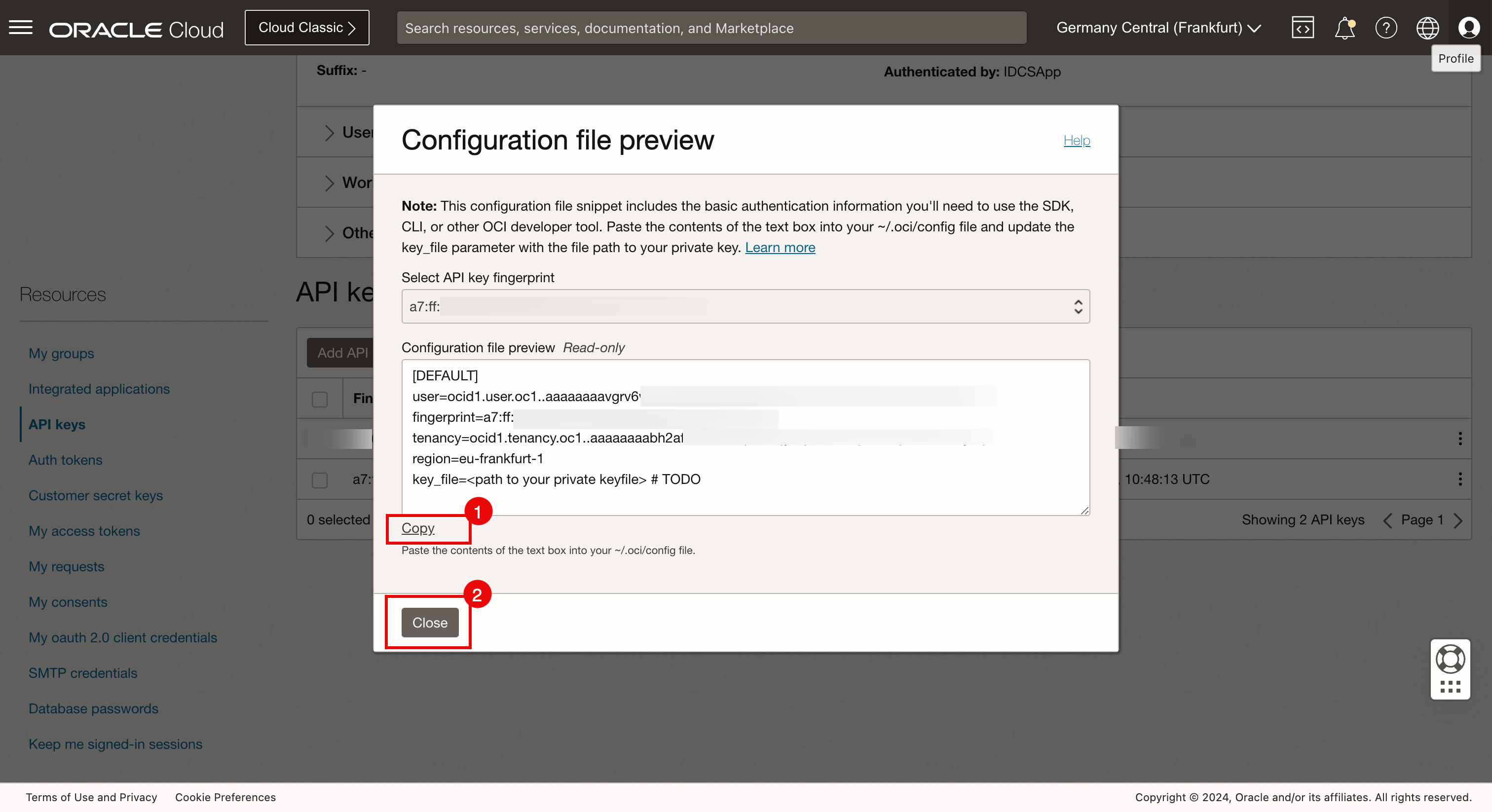This screenshot has width=1492, height=812.
Task: Open actions menu for the 10:48:13 UTC key
Action: coord(1459,479)
